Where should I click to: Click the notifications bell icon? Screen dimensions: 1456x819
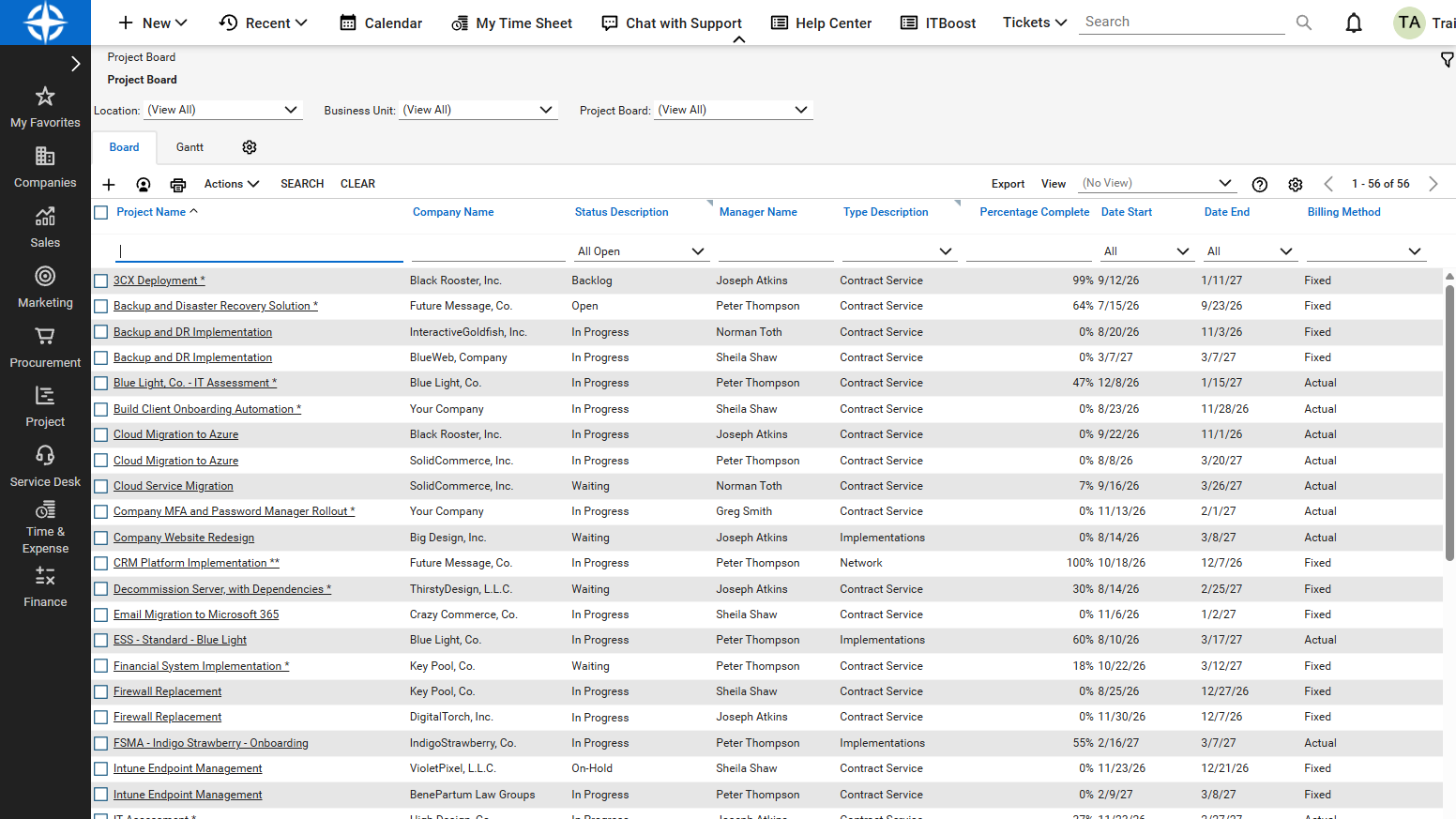pyautogui.click(x=1354, y=23)
